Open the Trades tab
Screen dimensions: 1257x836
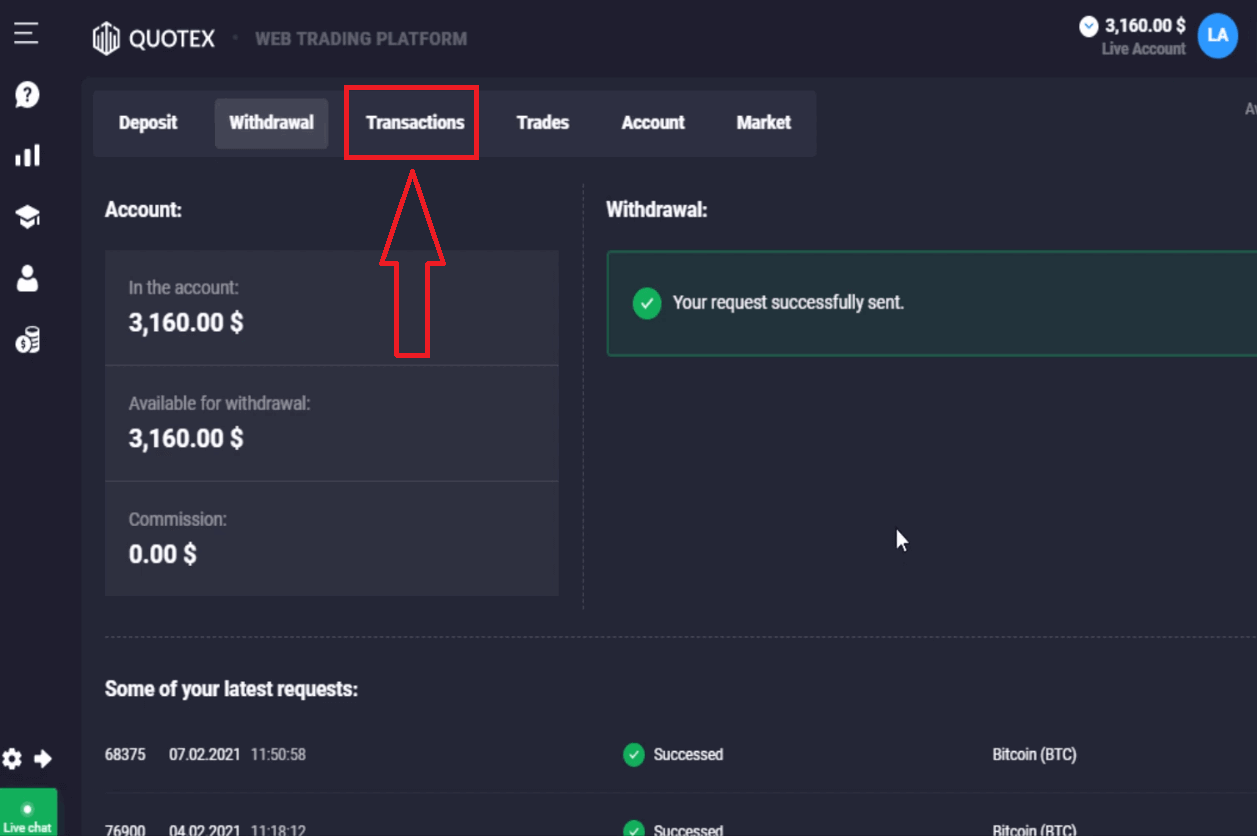click(542, 122)
